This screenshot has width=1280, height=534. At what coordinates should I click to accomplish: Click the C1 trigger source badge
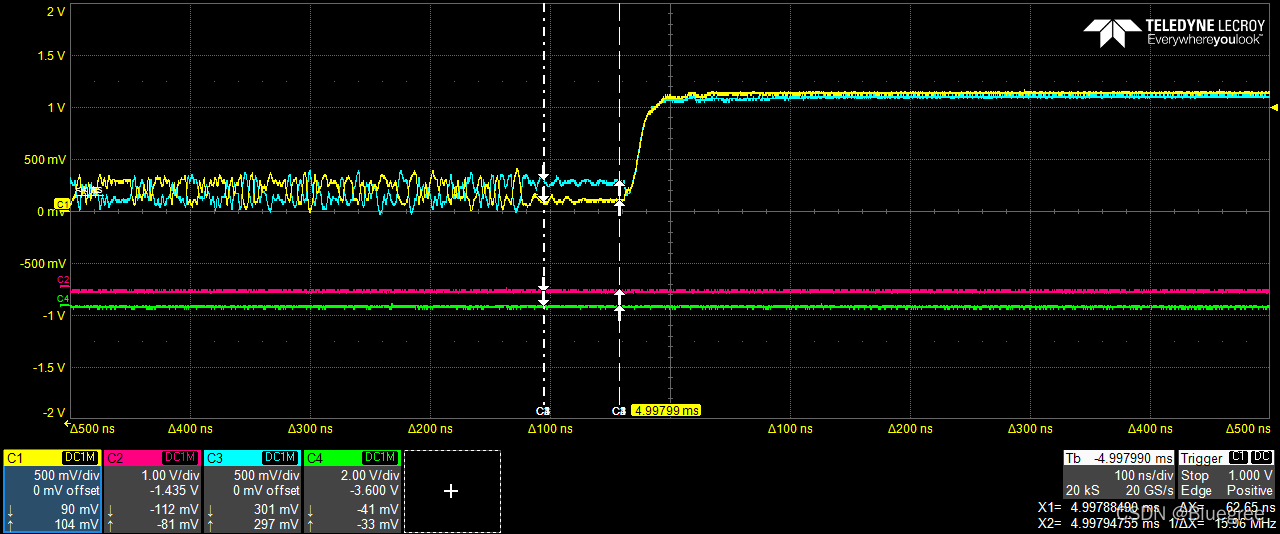pyautogui.click(x=1240, y=458)
